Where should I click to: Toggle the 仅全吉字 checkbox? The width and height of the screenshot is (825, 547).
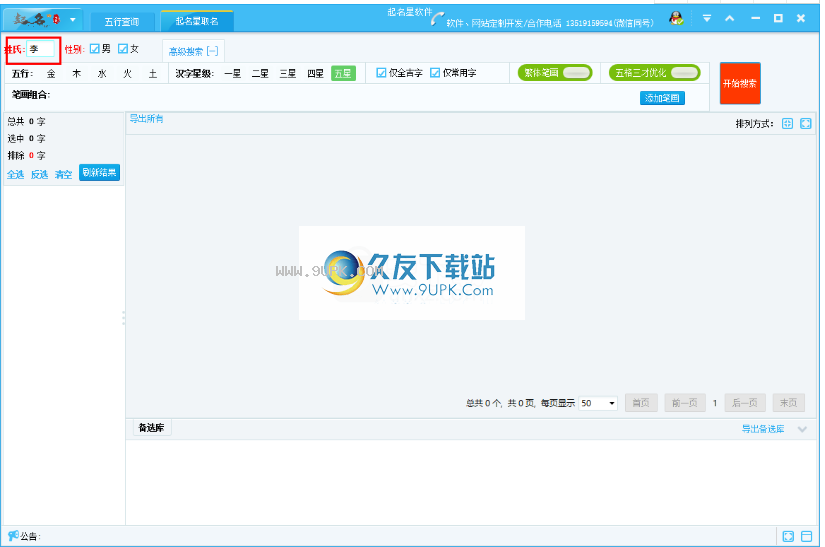[x=381, y=73]
